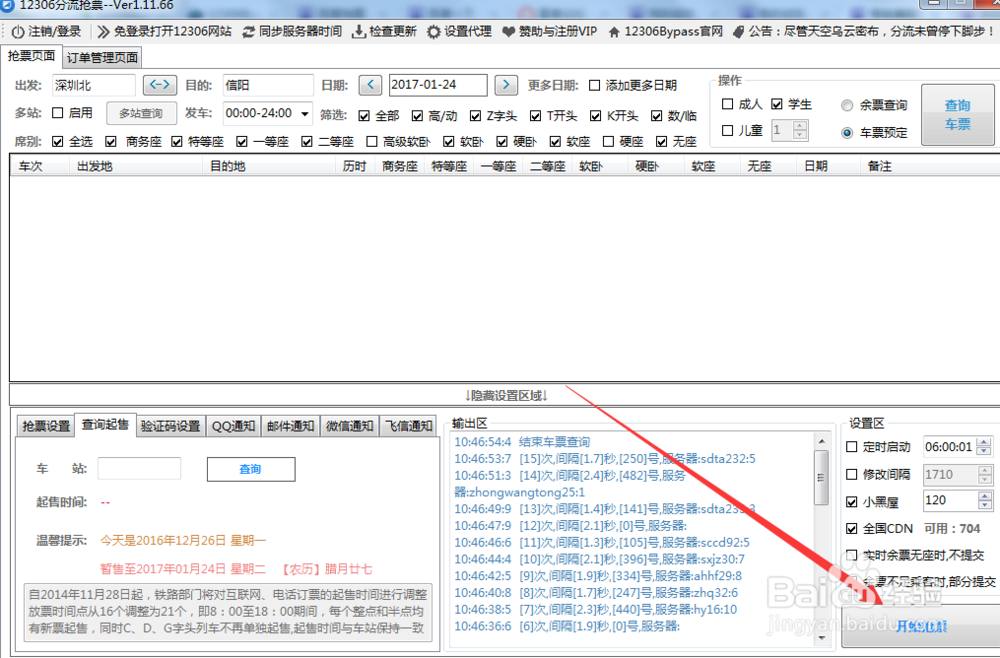
Task: Click the date field 2017-01-24
Action: tap(438, 85)
